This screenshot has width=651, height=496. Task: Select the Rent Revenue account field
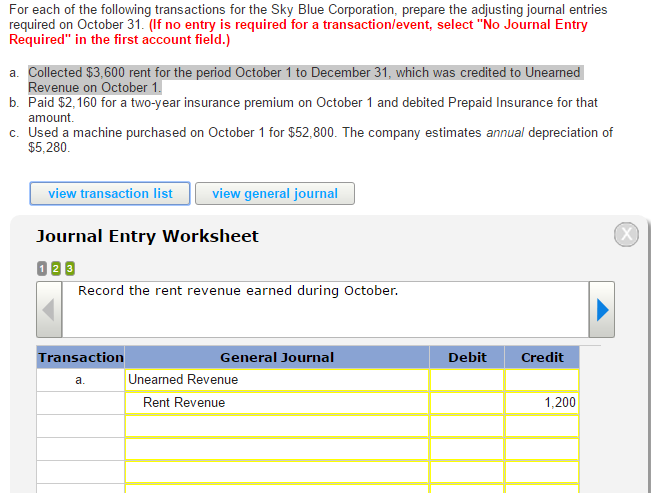pos(277,403)
